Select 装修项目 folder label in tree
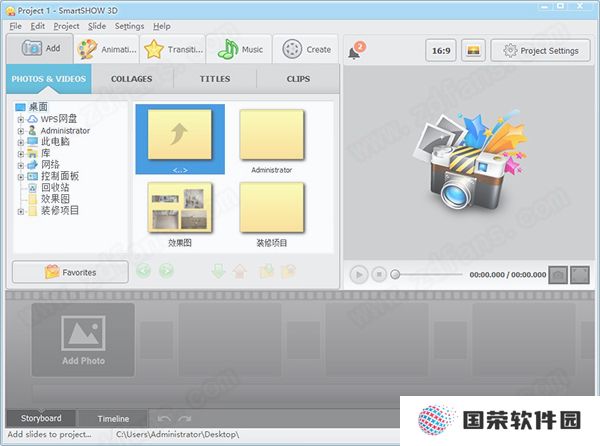 click(60, 210)
